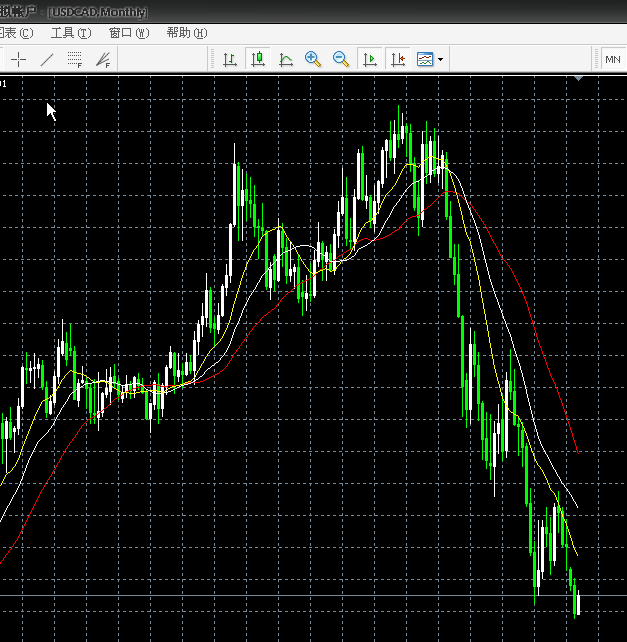Switch chart to bar chart mode
This screenshot has width=627, height=642.
click(x=230, y=60)
